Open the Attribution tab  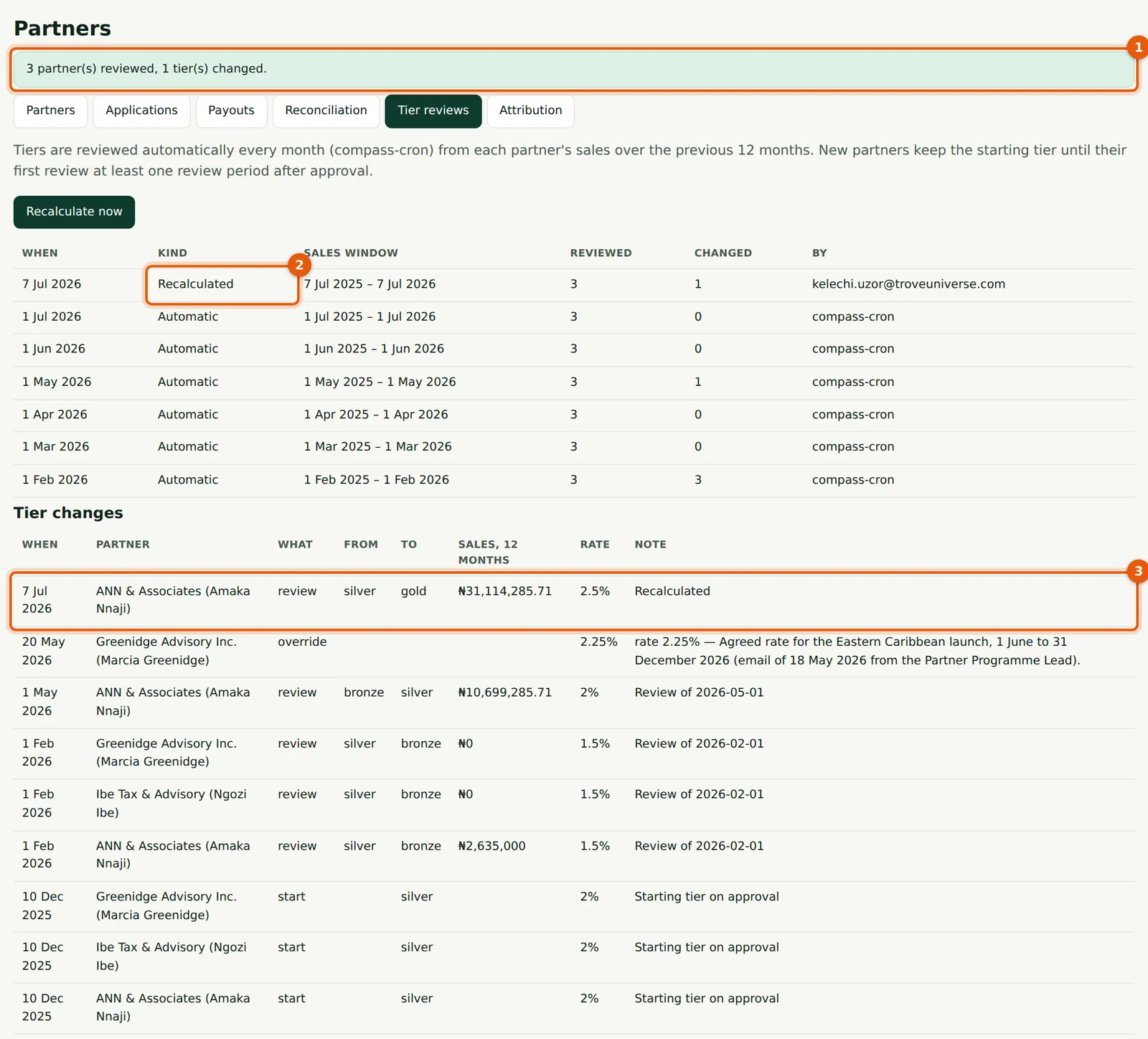(531, 111)
